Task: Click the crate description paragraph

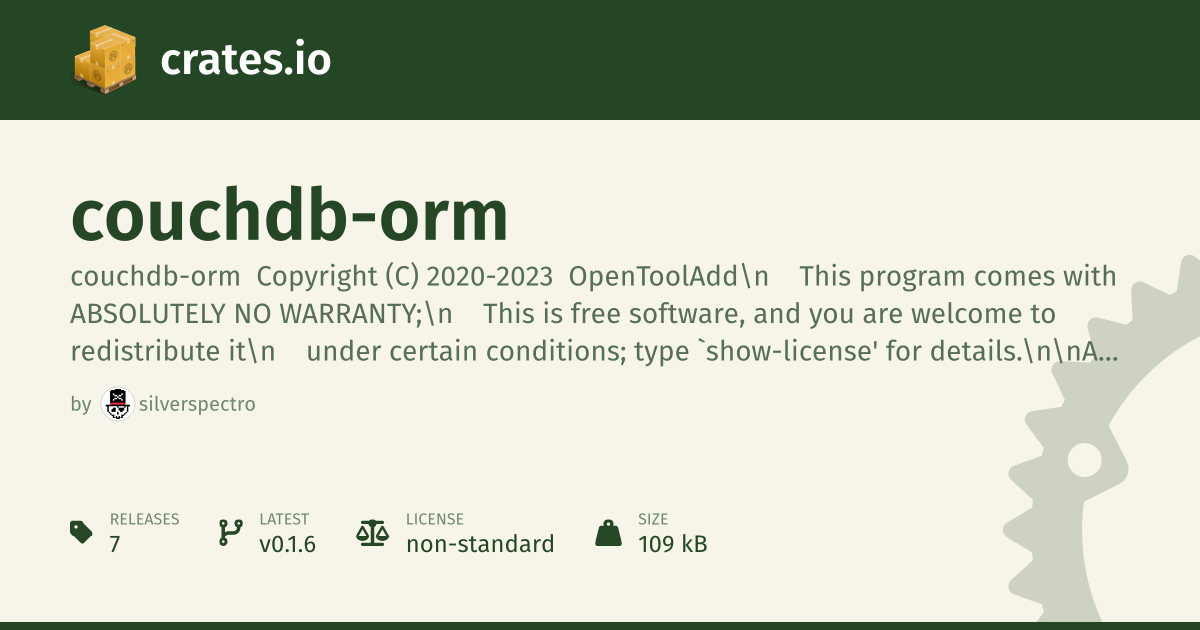Action: click(594, 313)
